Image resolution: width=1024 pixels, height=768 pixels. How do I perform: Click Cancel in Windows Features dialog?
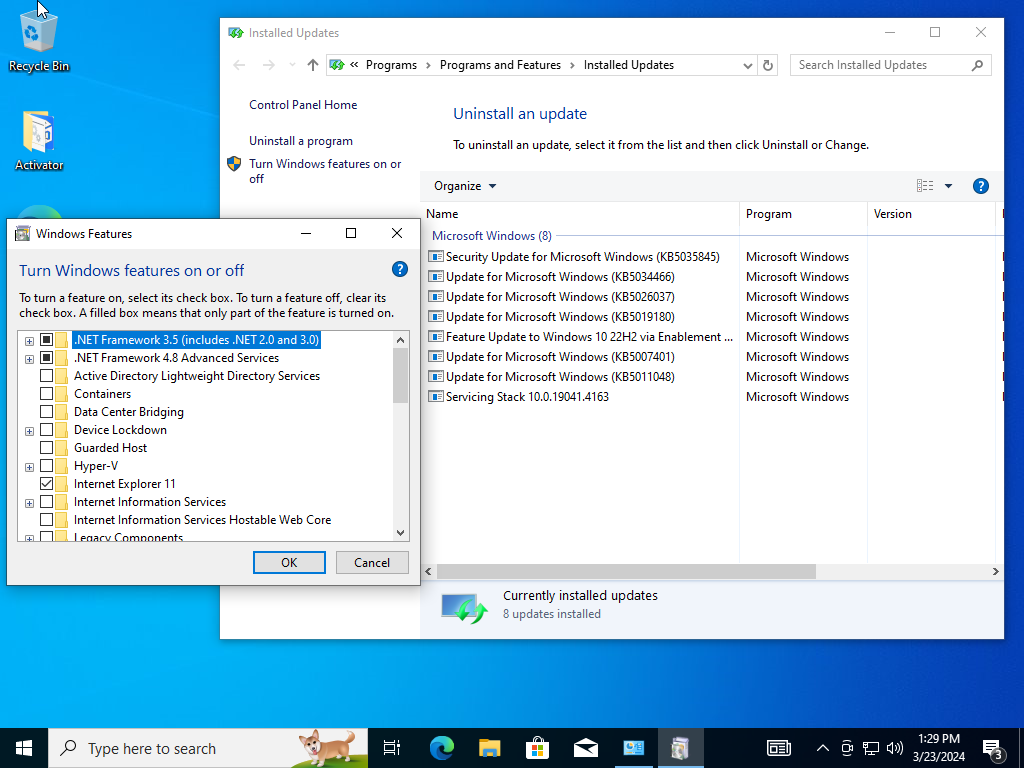[x=372, y=562]
